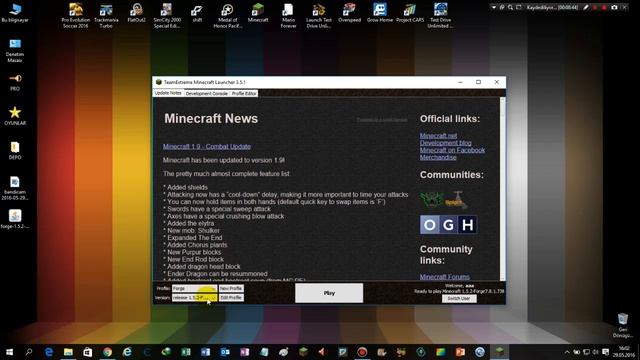Open Medal of Honor Pacific shortcut

227,16
